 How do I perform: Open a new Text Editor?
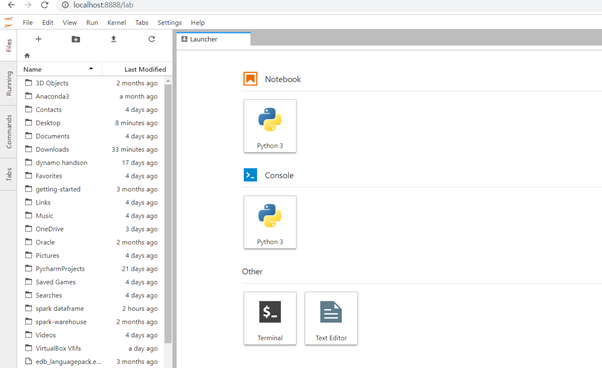tap(331, 318)
